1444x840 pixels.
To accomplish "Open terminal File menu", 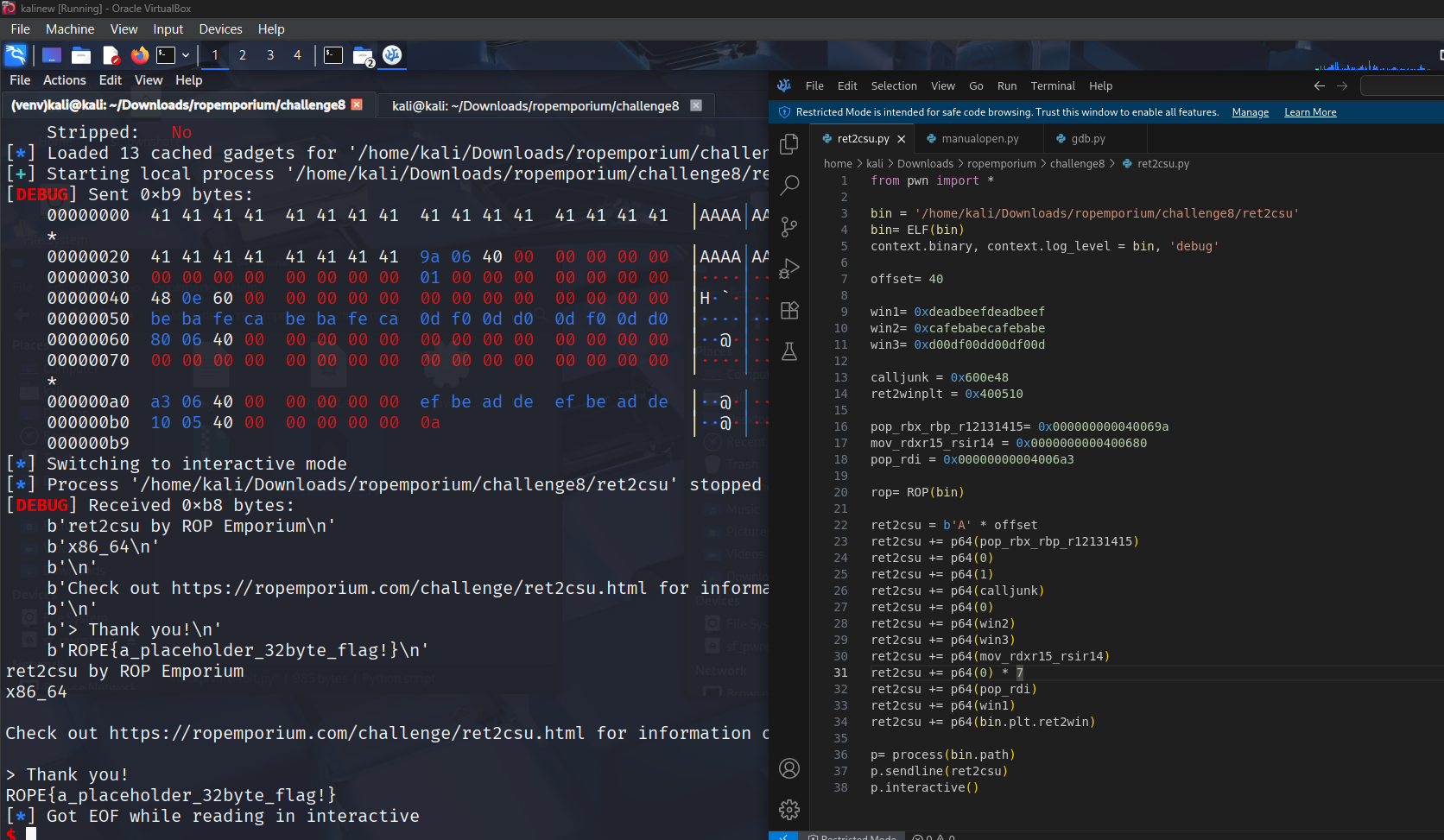I will coord(20,80).
